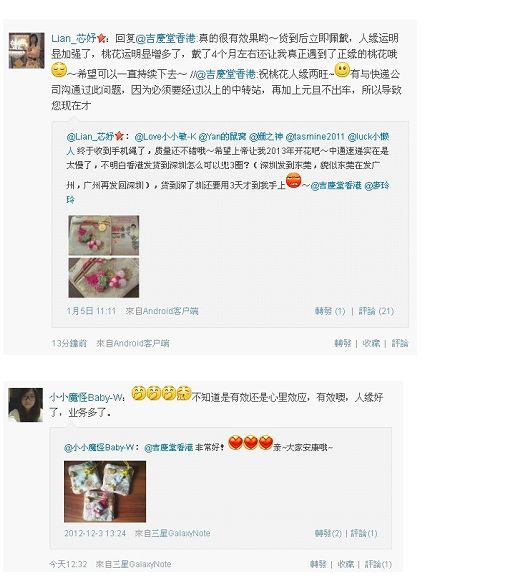This screenshot has width=524, height=577.
Task: Click the first laughing emoji in the second post
Action: [x=138, y=393]
